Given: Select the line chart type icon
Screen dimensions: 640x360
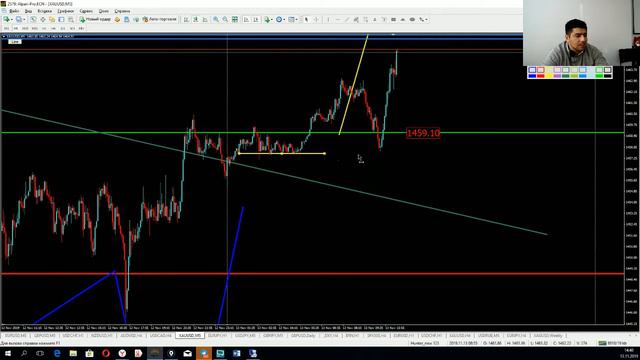Looking at the screenshot, I should coord(205,19).
